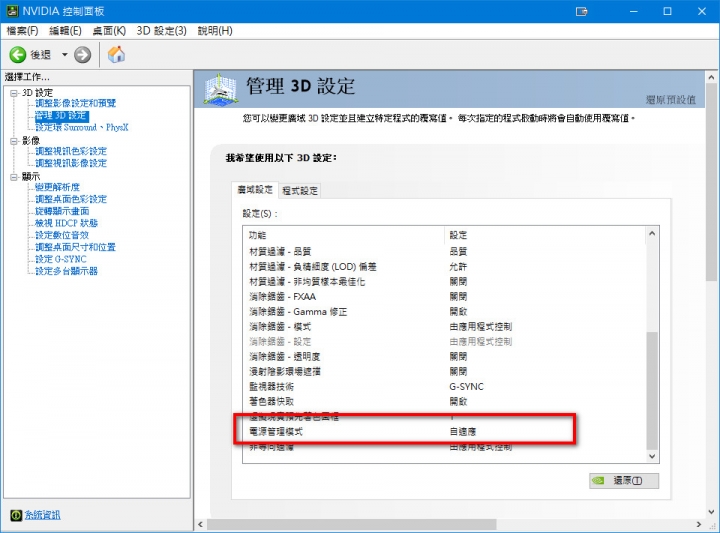This screenshot has height=533, width=720.
Task: Click the 3D settings header cube icon
Action: tap(221, 90)
